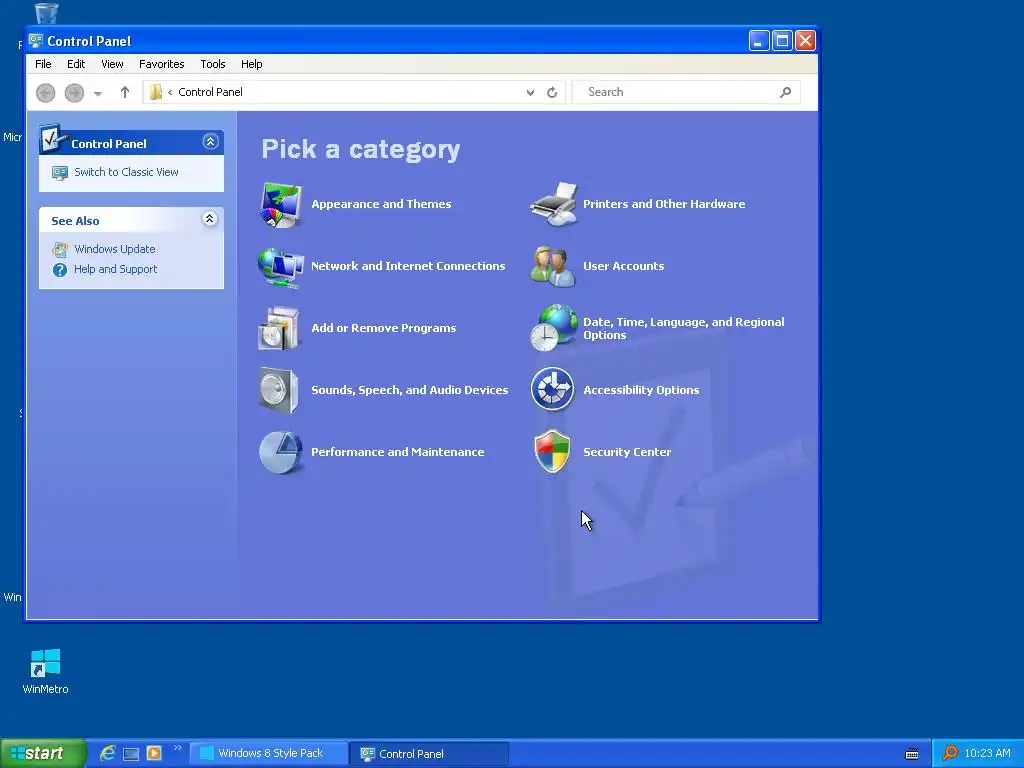
Task: Click the Show Desktop Quick Launch icon
Action: click(131, 754)
